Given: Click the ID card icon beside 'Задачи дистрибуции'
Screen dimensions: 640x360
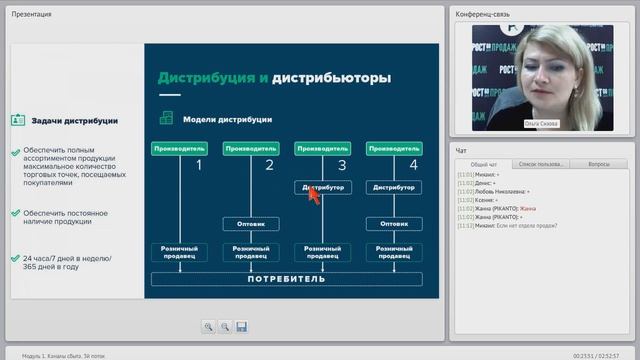Looking at the screenshot, I should pyautogui.click(x=18, y=120).
